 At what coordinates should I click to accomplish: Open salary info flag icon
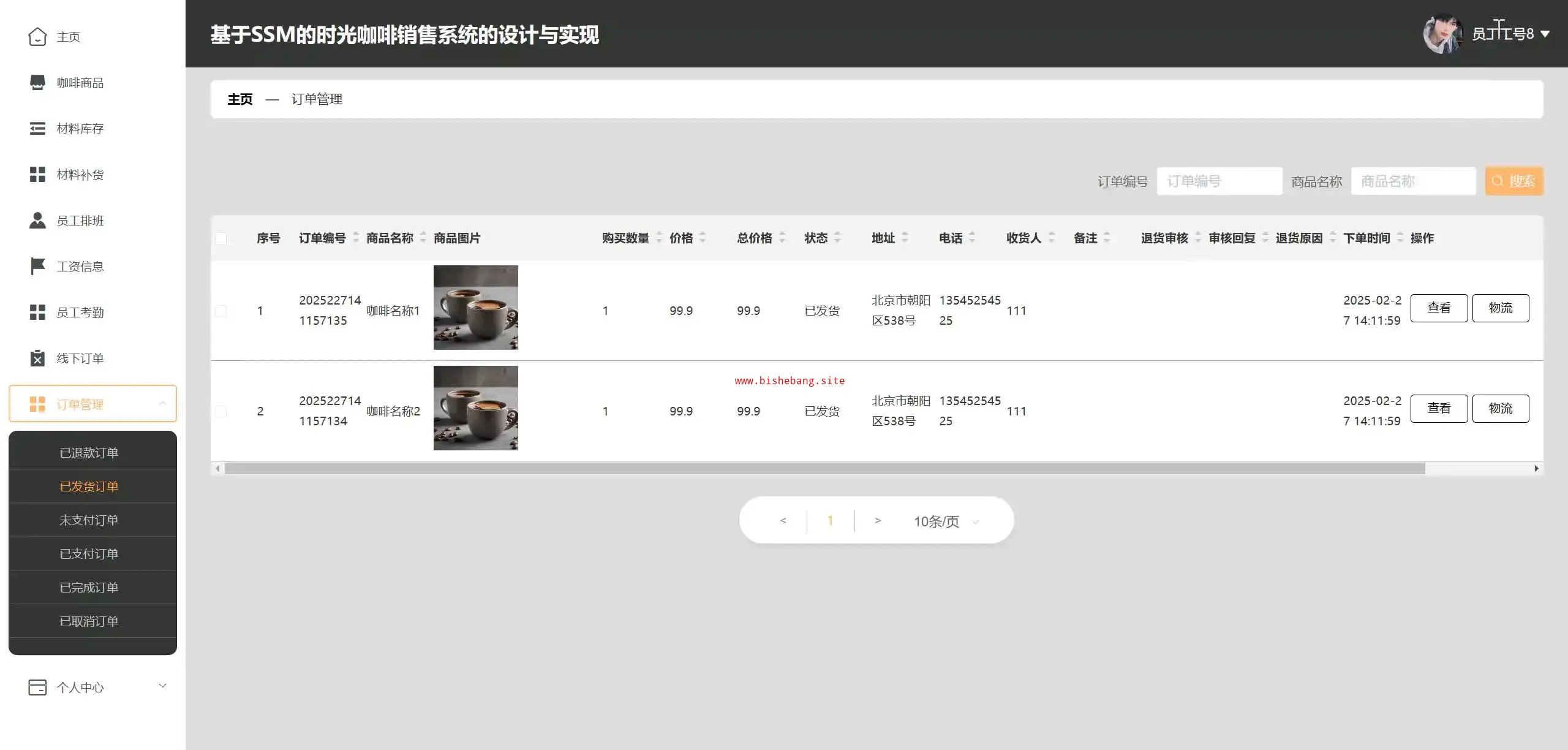pos(37,267)
